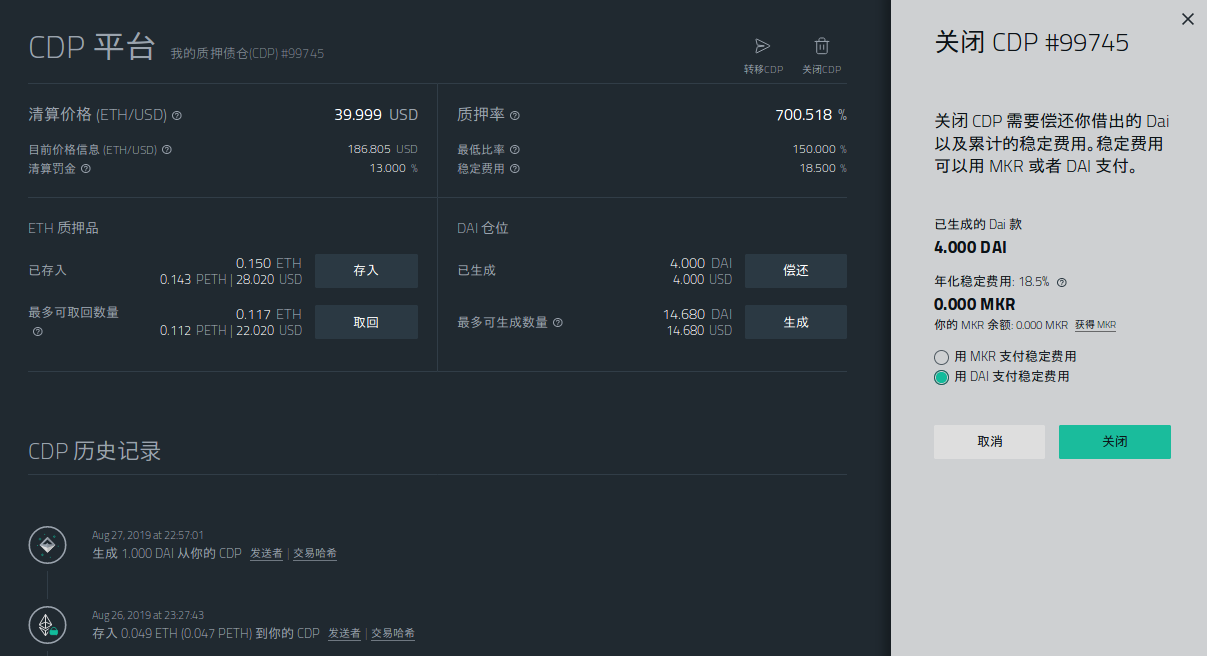Click the 0.150 ETH deposited amount
Screen dimensions: 1207x656
pos(268,263)
